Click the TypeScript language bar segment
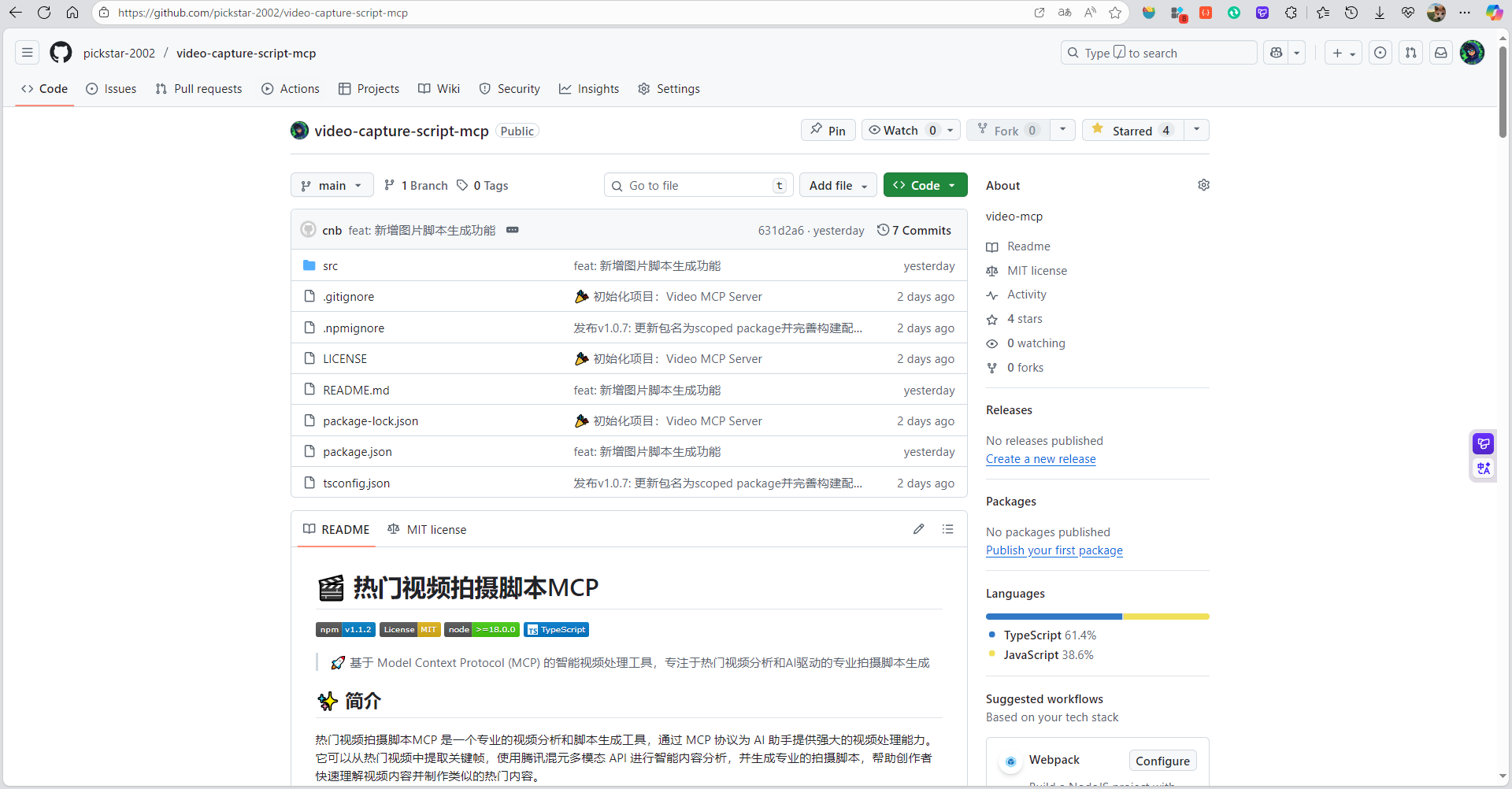 (x=1054, y=617)
